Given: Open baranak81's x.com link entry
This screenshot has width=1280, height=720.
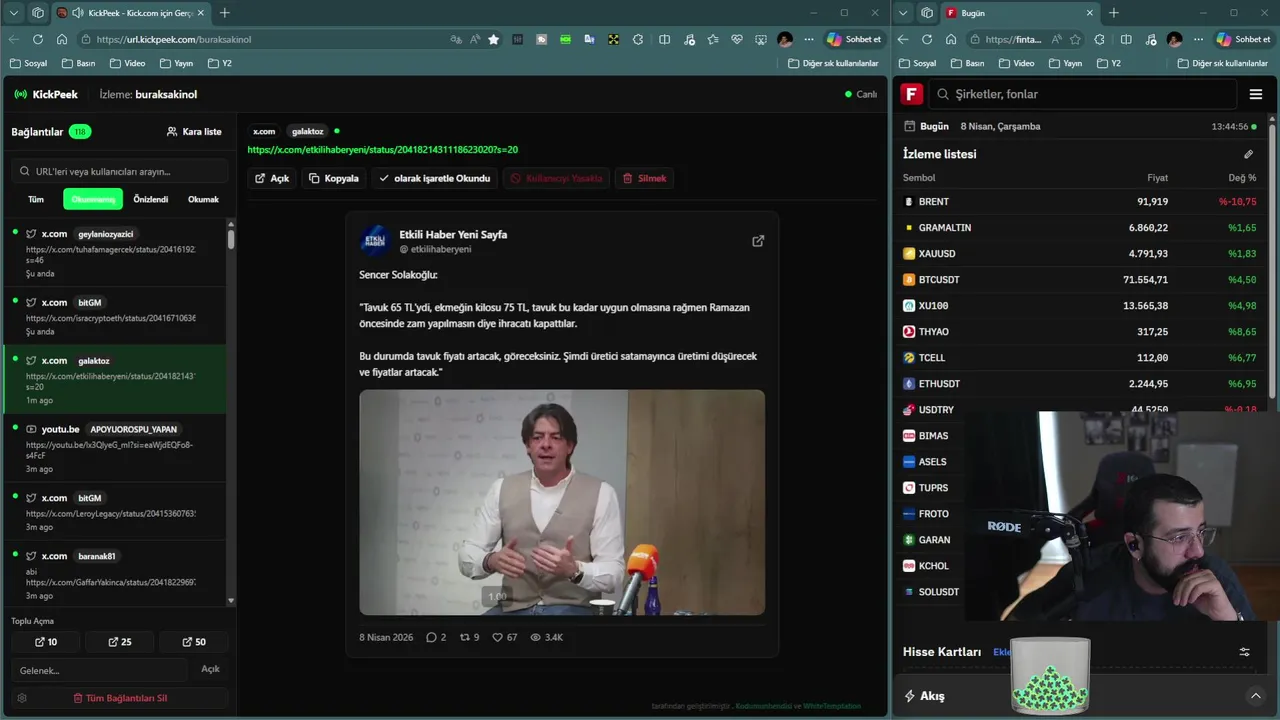Looking at the screenshot, I should click(x=115, y=575).
